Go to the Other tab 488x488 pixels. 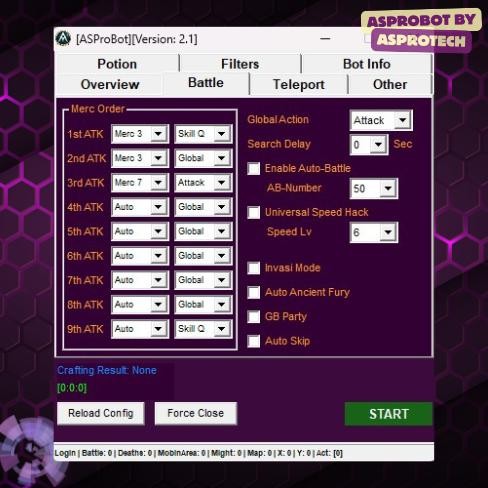390,85
